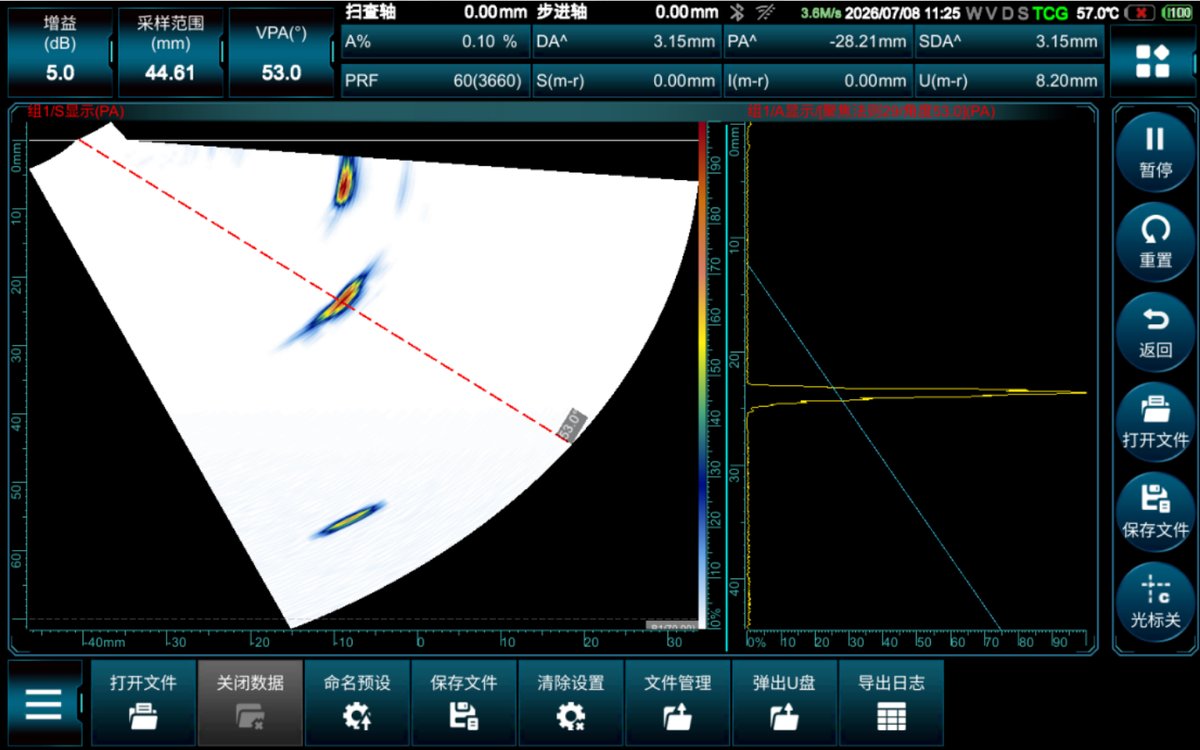Tap the battery level indicator

click(x=1178, y=13)
